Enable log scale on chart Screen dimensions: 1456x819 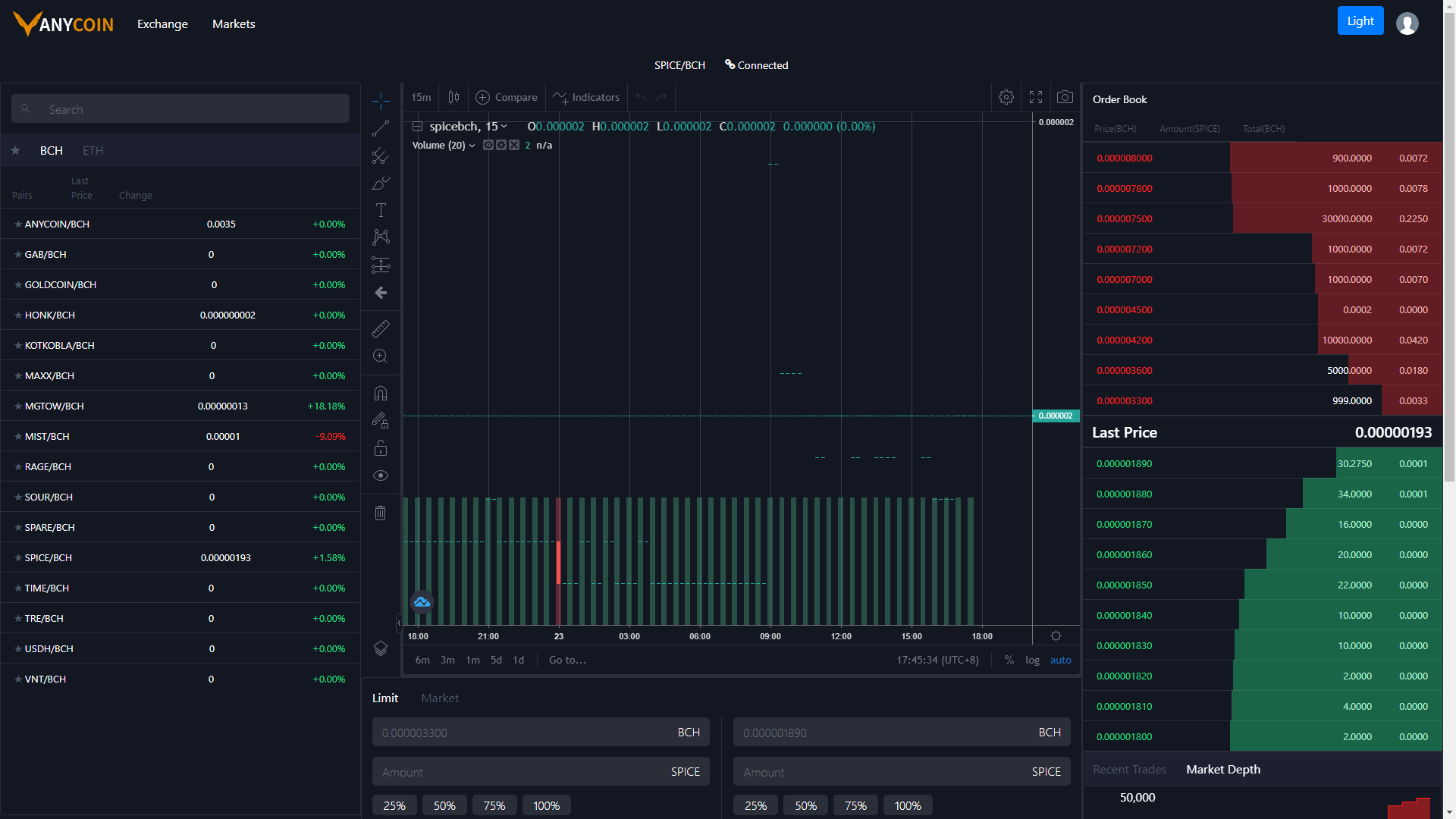(1032, 660)
